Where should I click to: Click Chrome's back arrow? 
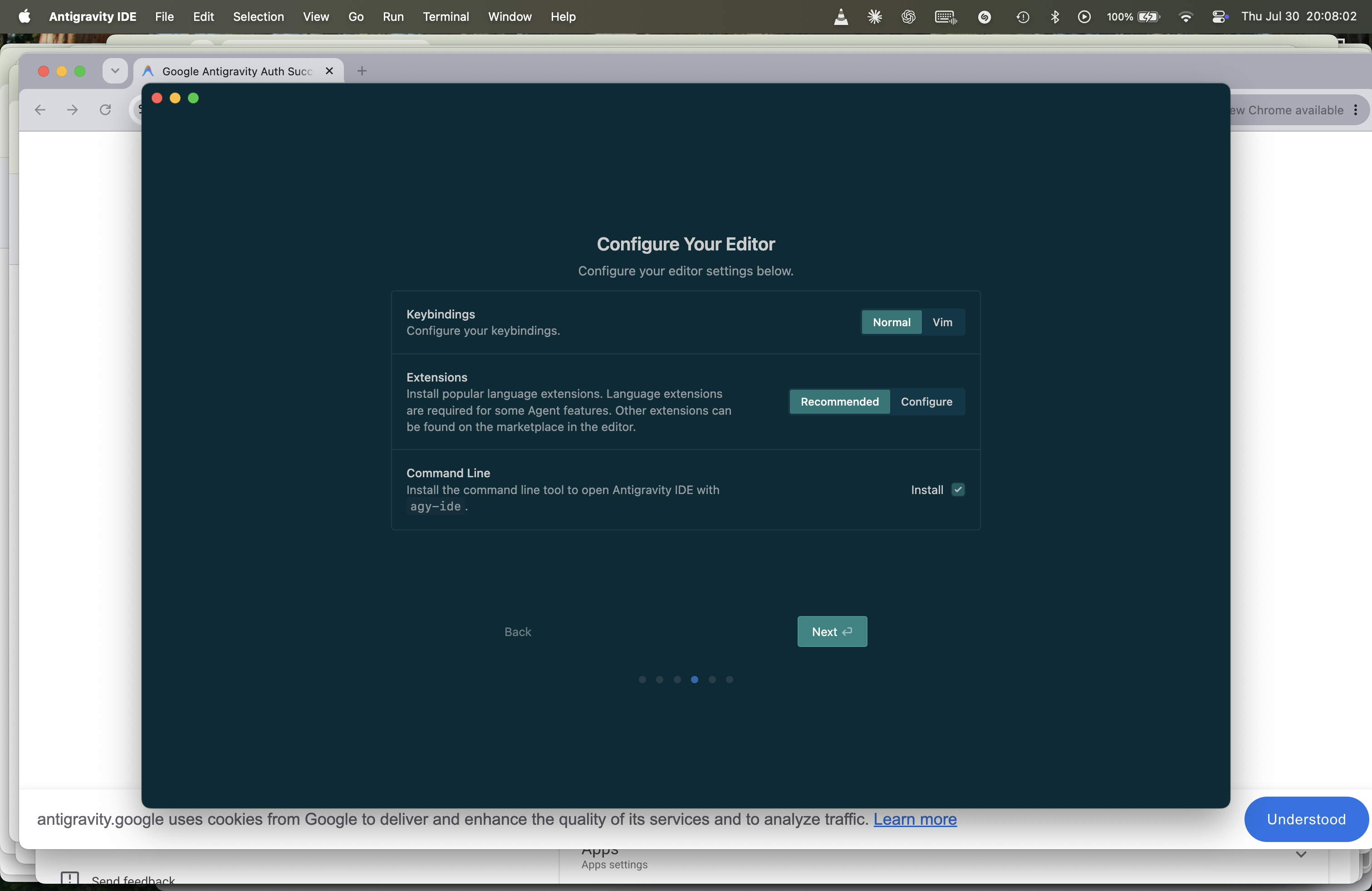pyautogui.click(x=40, y=109)
